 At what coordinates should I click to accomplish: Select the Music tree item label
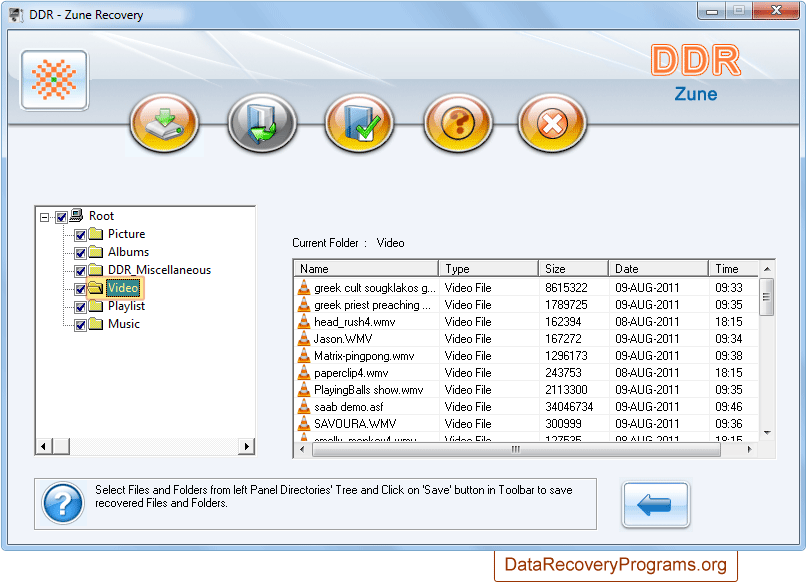(124, 324)
